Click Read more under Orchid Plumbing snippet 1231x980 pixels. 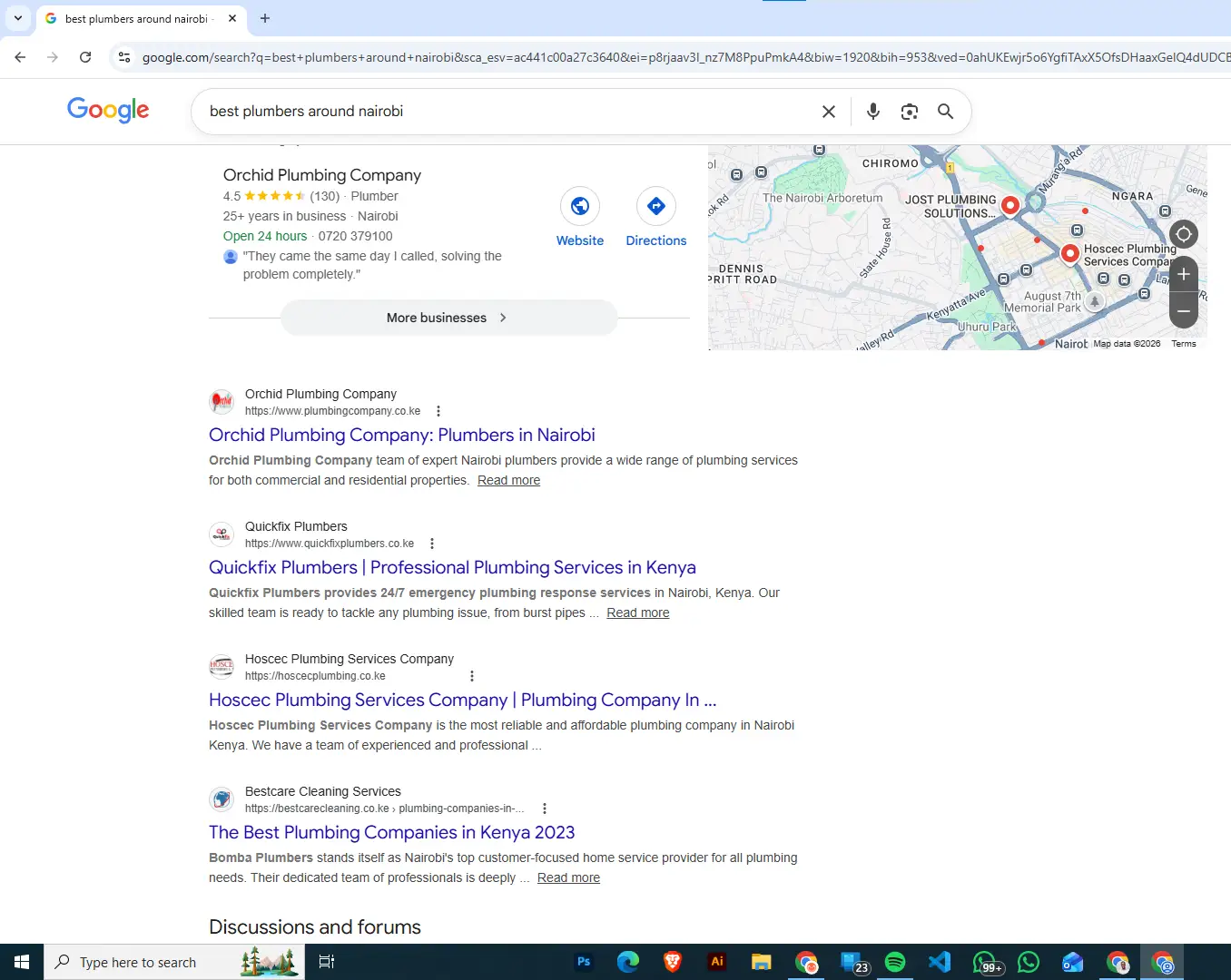[x=508, y=480]
